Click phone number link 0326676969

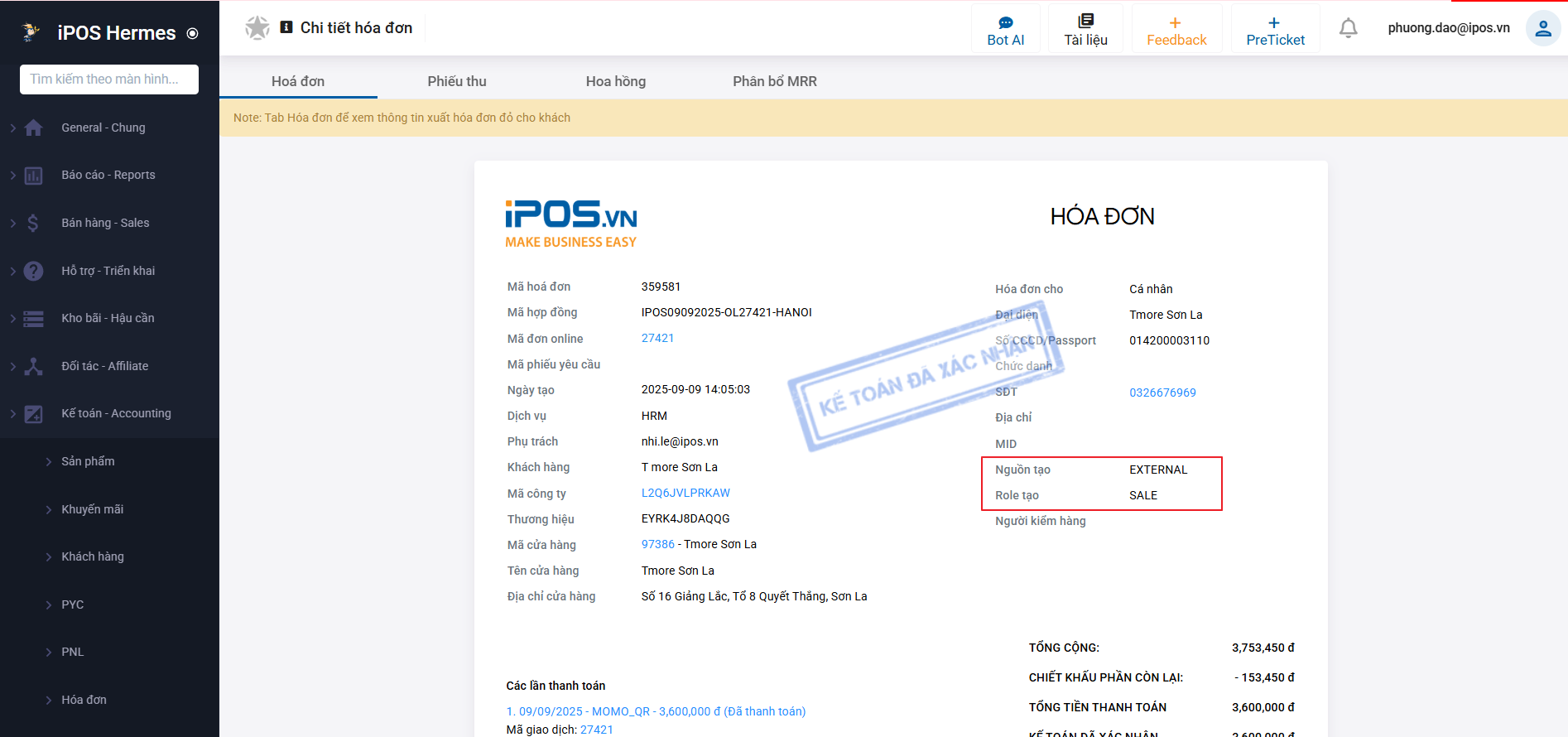point(1162,393)
